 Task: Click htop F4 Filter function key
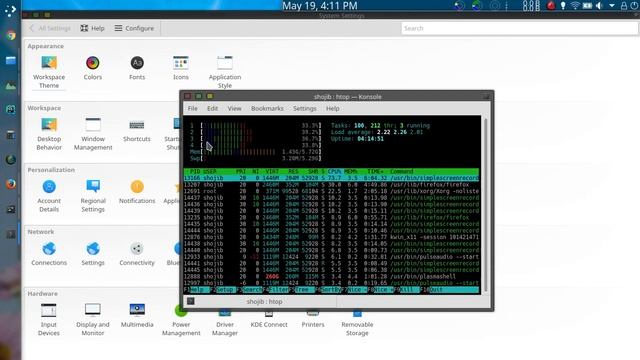[276, 290]
